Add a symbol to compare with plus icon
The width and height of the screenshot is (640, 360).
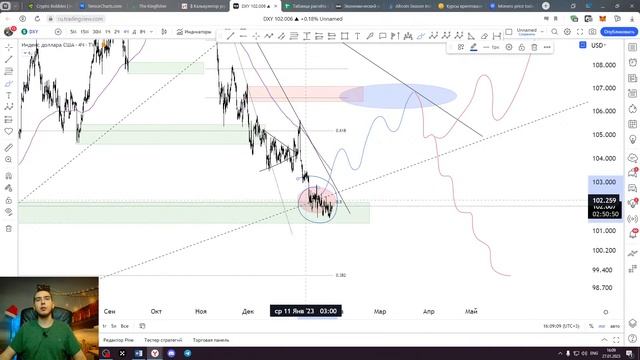[58, 32]
